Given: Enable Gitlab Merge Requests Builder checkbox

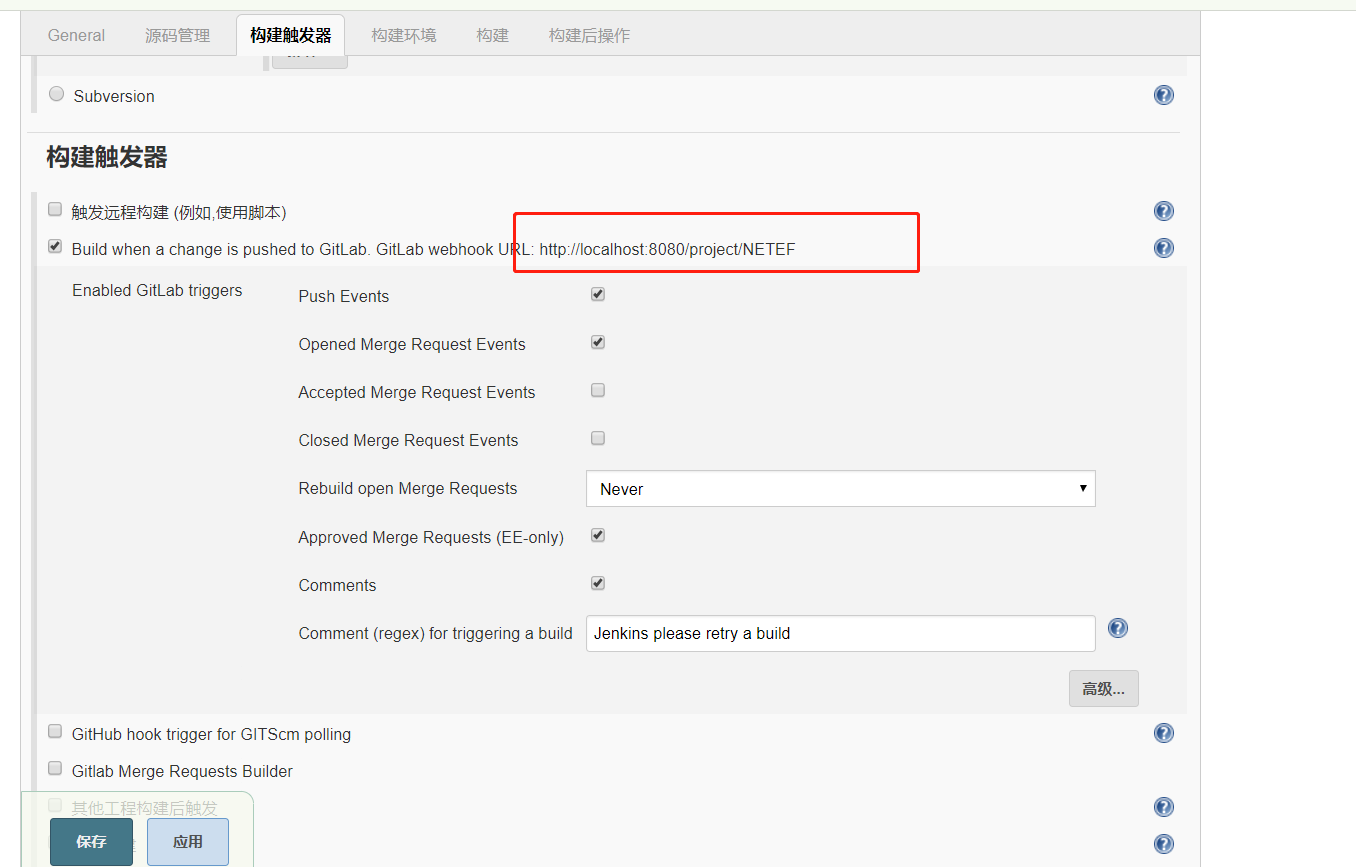Looking at the screenshot, I should [55, 768].
